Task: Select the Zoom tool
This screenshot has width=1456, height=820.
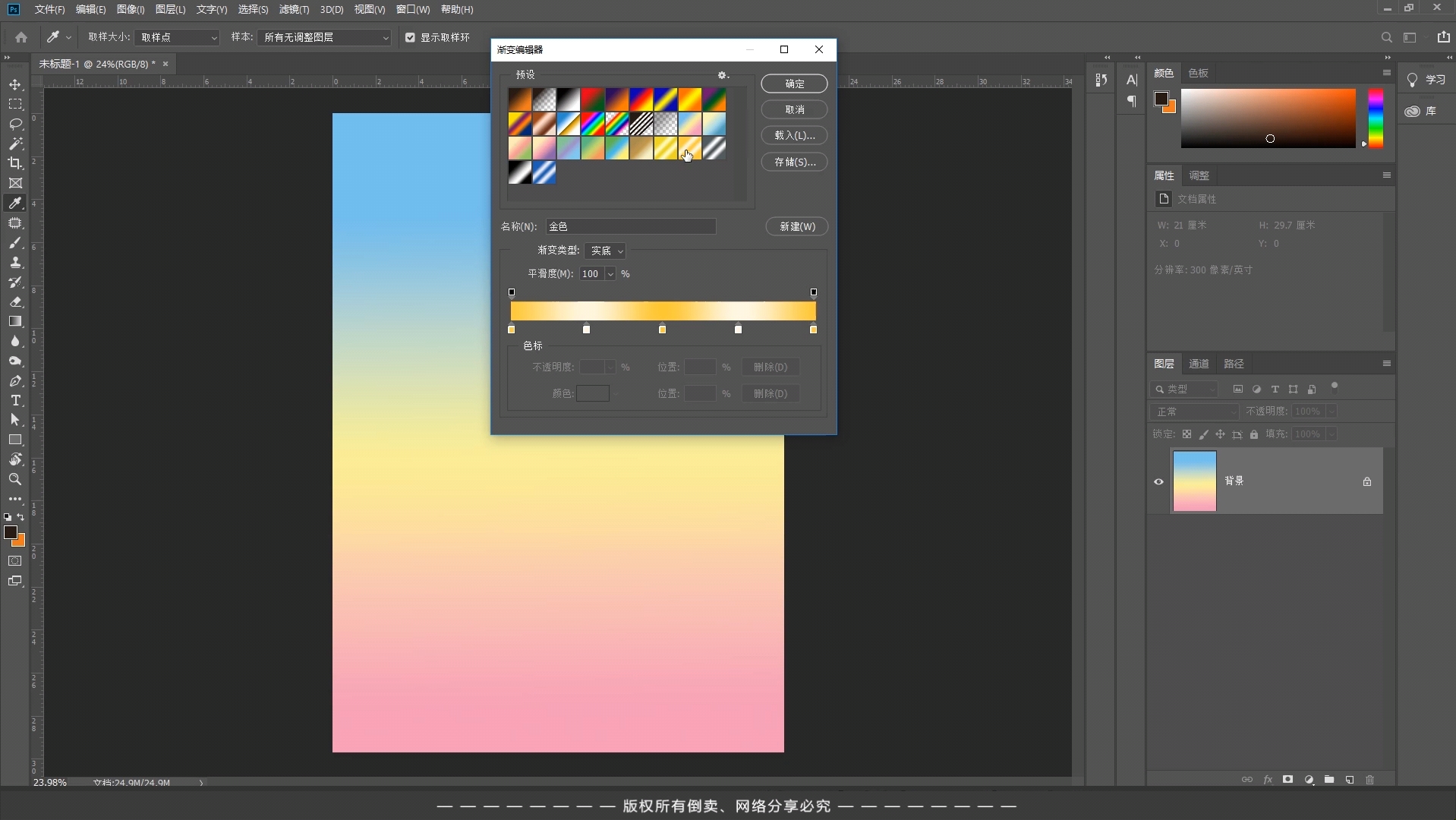Action: point(15,479)
